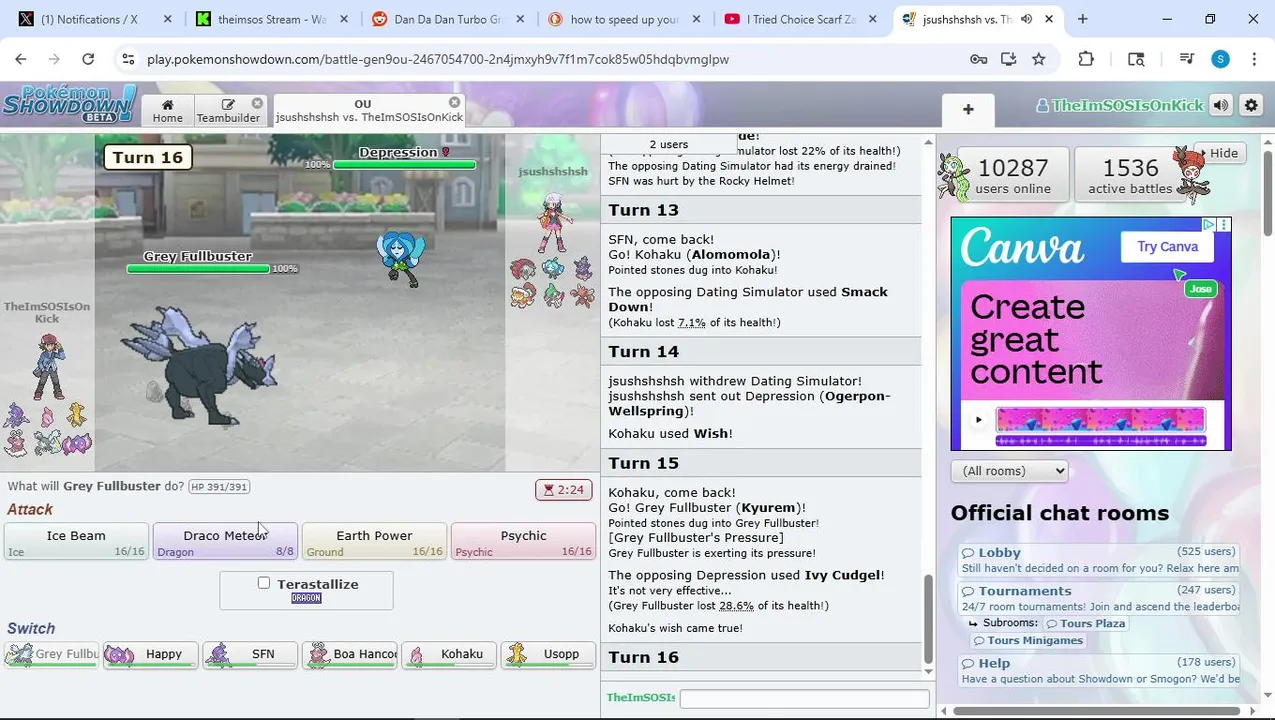
Task: Click the yellow Pokémon icon in your team sidebar
Action: [x=76, y=414]
